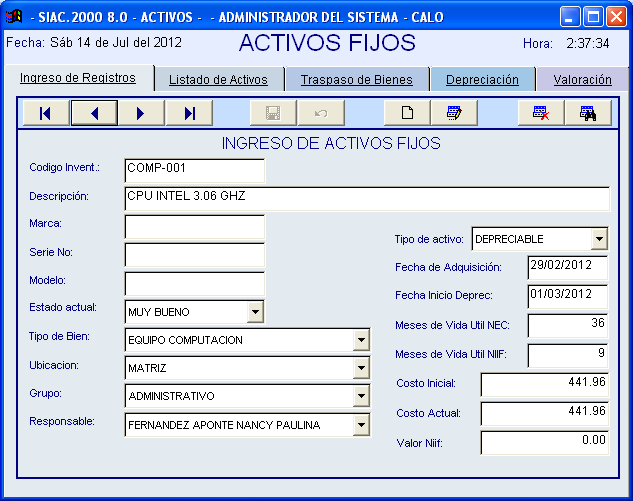Image resolution: width=633 pixels, height=501 pixels.
Task: Go to the next record
Action: 141,113
